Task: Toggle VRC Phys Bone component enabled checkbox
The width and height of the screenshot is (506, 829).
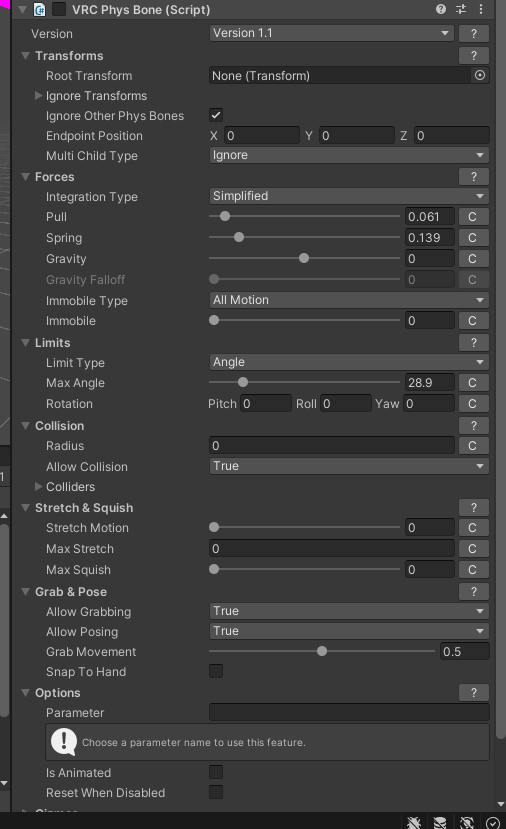Action: tap(59, 10)
